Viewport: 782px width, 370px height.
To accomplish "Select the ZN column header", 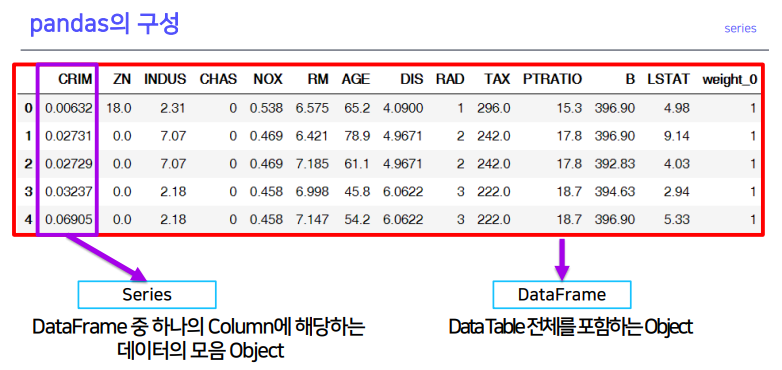I will (122, 79).
